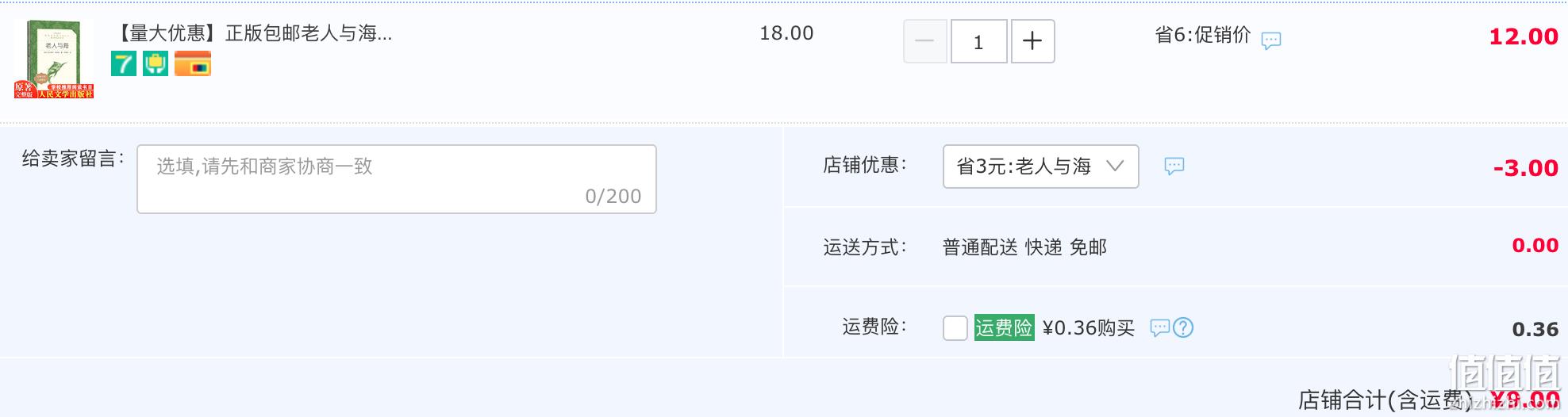Open chat bubble beside 省6:促销价
Image resolution: width=1568 pixels, height=417 pixels.
point(1271,40)
